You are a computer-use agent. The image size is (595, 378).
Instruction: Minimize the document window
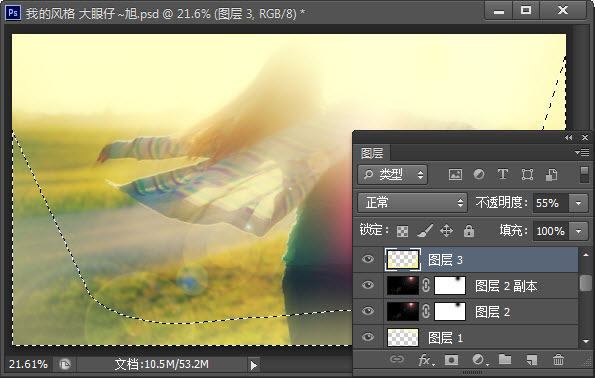coord(499,11)
